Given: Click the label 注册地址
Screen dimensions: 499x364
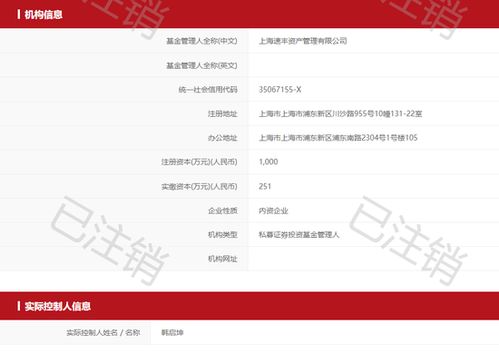Looking at the screenshot, I should coord(223,114).
